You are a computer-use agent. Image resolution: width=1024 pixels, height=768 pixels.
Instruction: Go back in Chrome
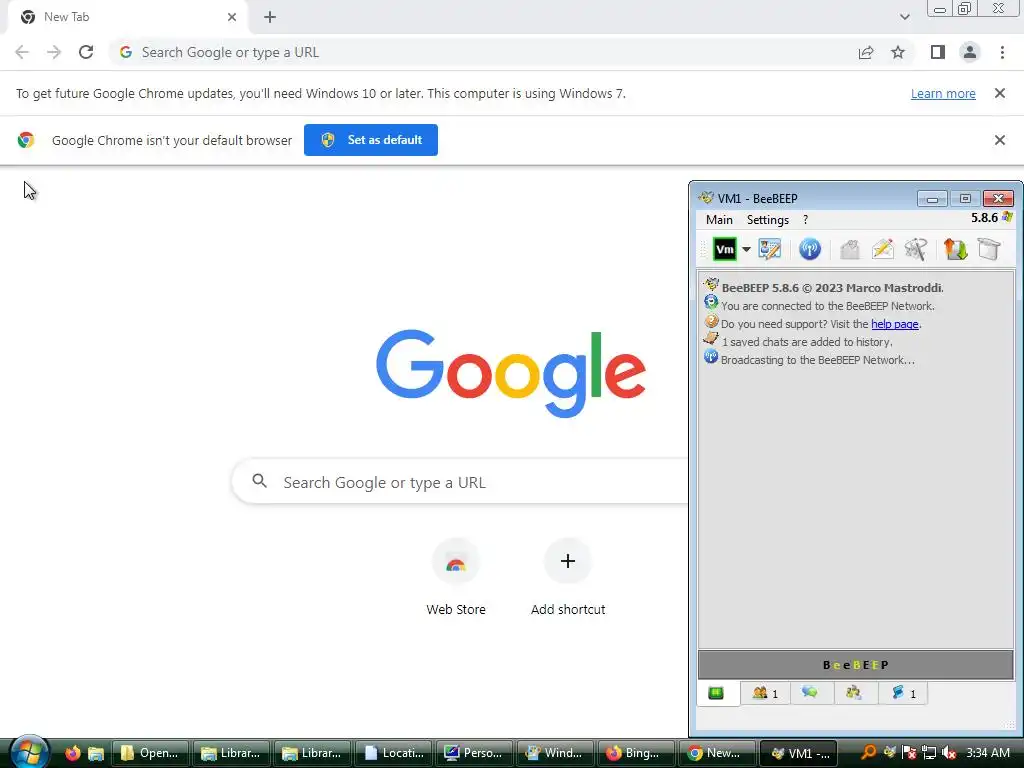[x=22, y=52]
